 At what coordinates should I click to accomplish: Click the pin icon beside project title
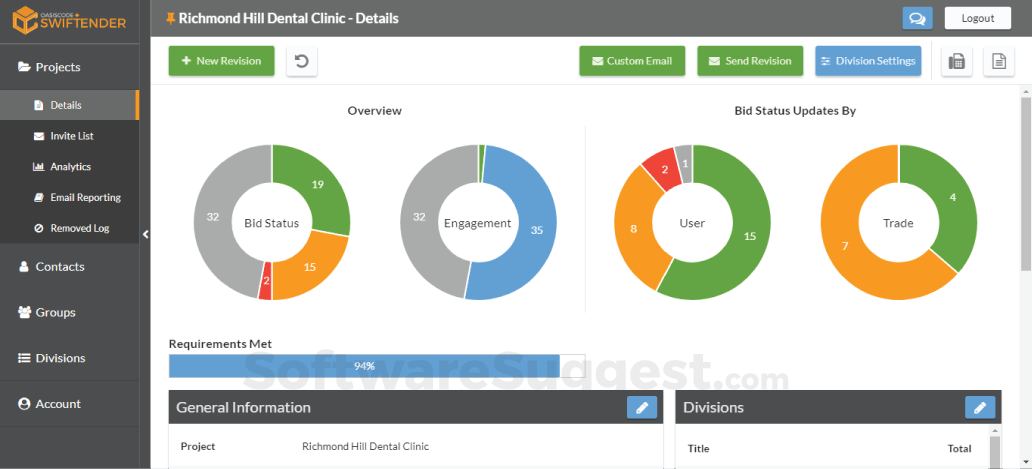(171, 18)
